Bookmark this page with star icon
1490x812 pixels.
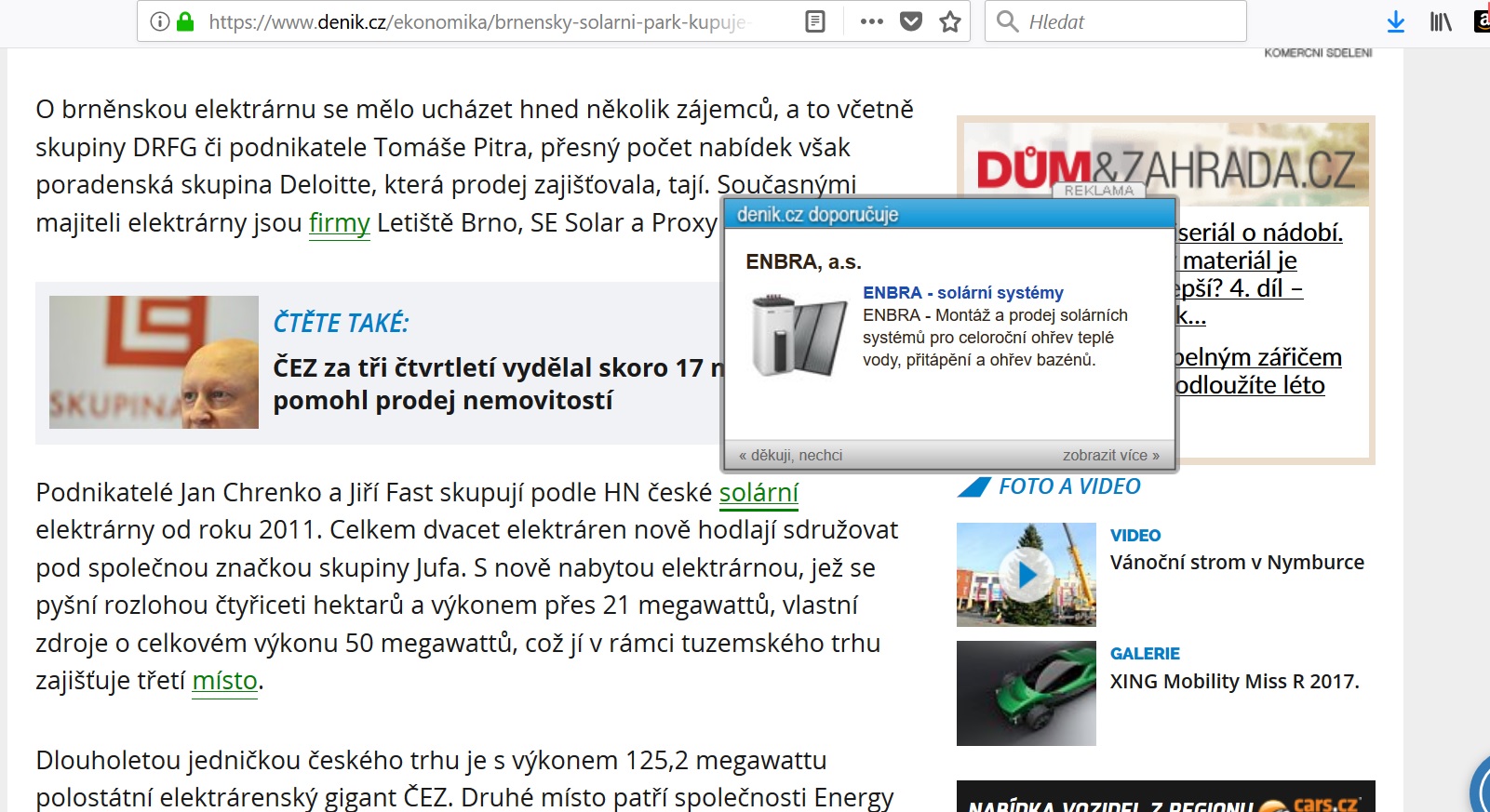(x=950, y=21)
